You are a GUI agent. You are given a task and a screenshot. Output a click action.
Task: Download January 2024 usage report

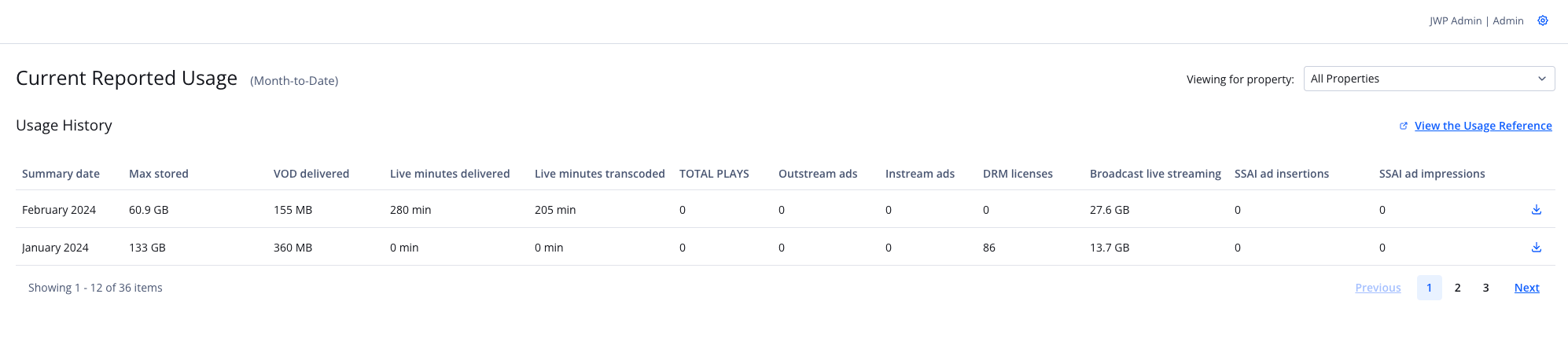click(x=1537, y=248)
